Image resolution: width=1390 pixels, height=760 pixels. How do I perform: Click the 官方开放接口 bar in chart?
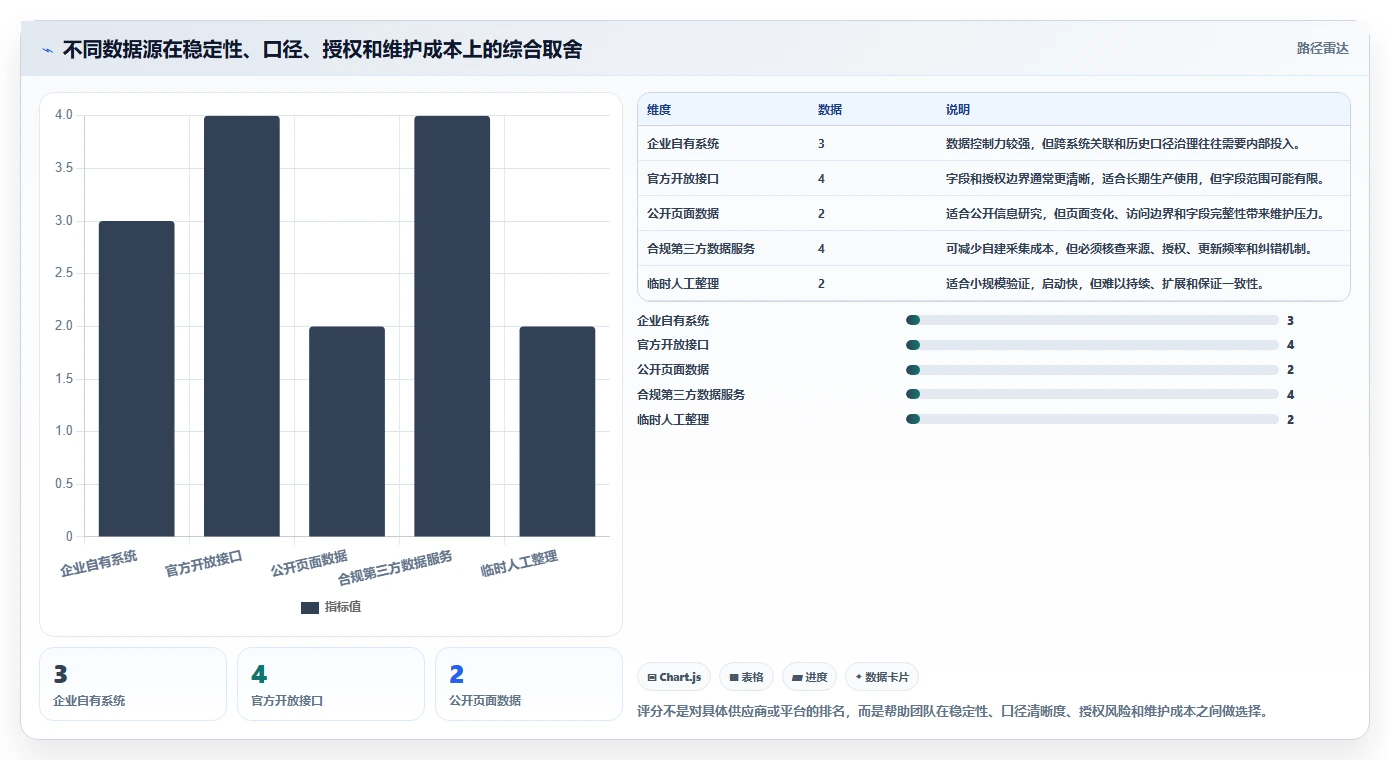click(242, 326)
